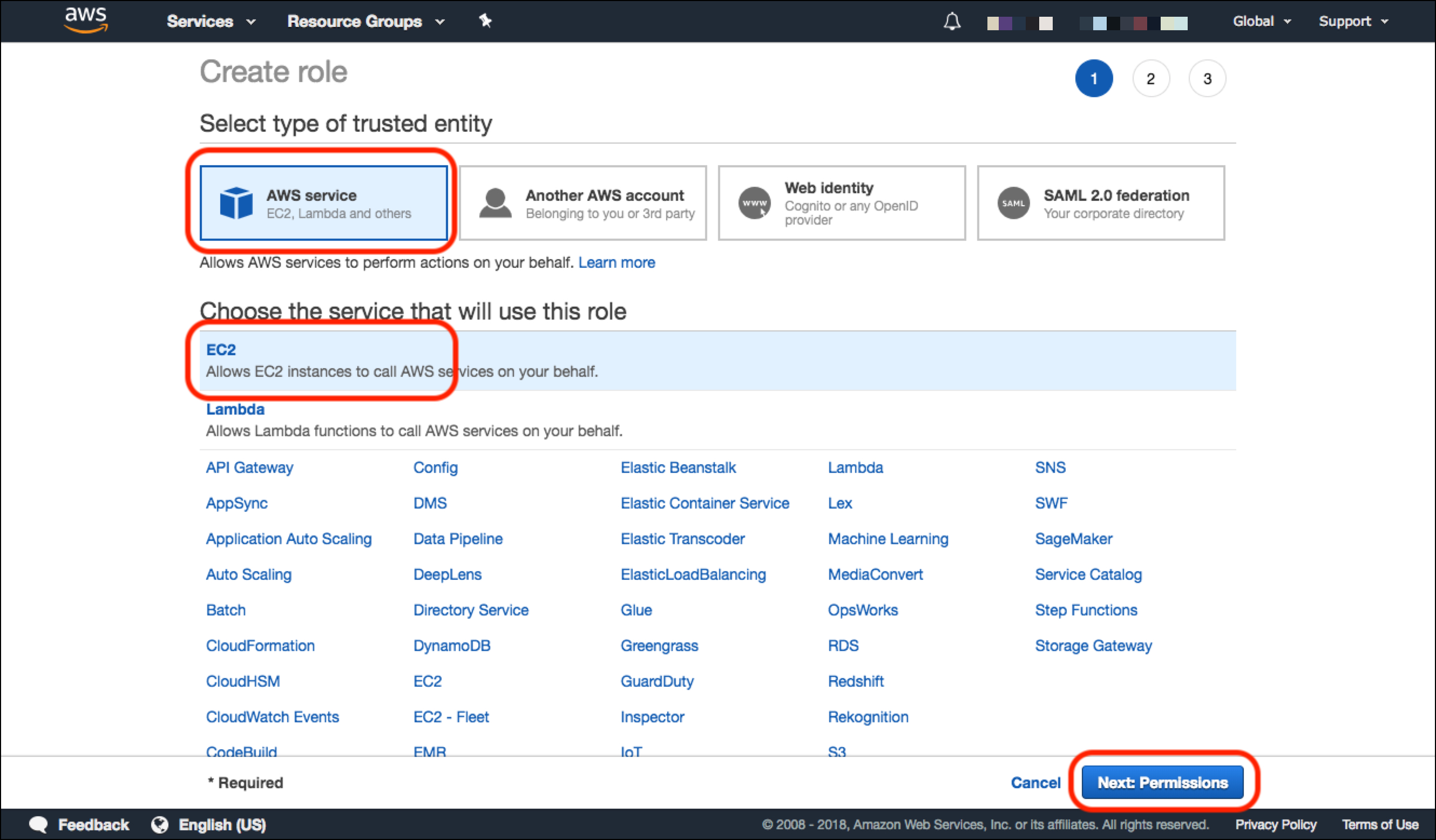
Task: Select SageMaker service
Action: (1074, 539)
